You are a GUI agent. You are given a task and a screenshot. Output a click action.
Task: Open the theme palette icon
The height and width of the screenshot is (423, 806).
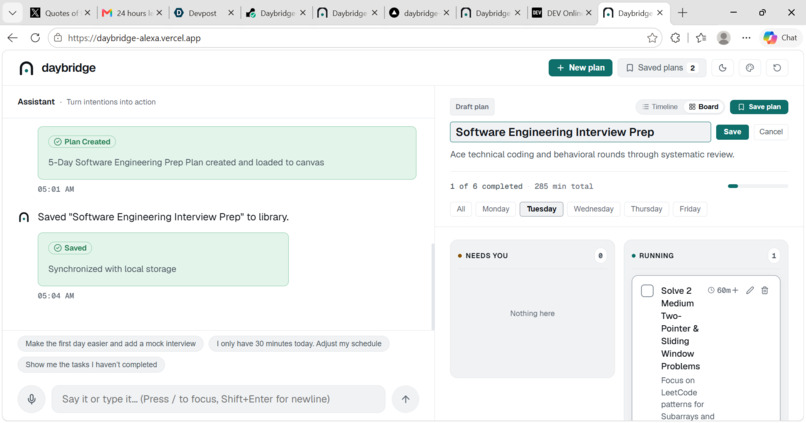749,68
